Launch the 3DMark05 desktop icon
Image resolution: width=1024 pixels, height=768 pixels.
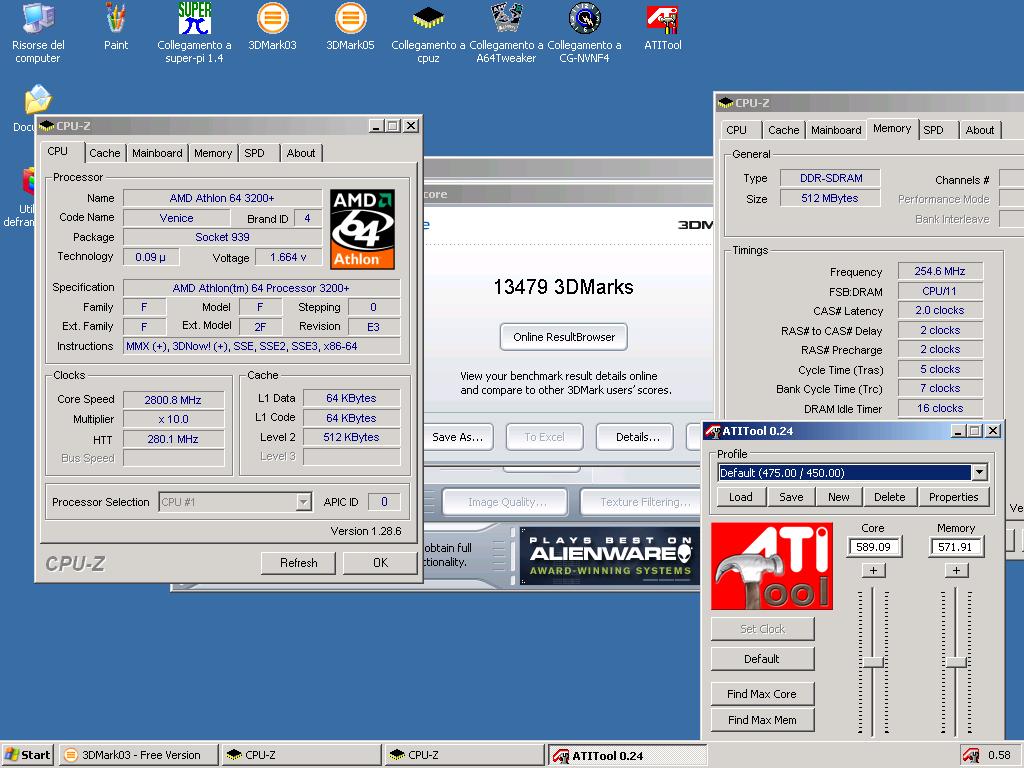coord(351,27)
